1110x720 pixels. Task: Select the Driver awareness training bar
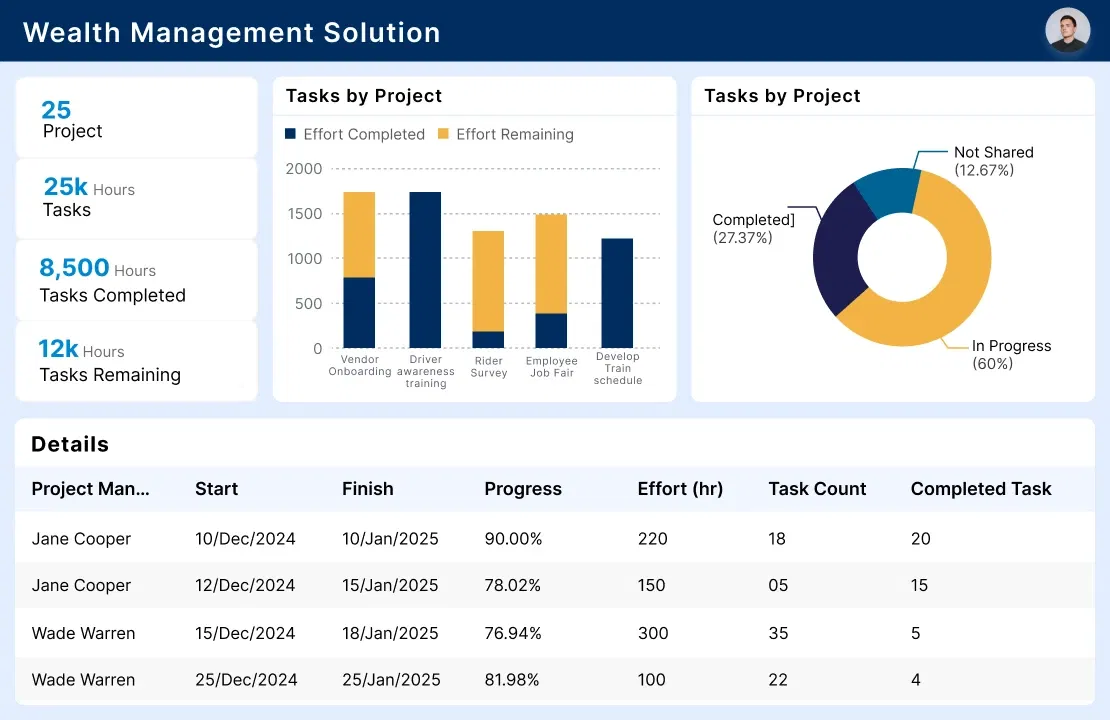[425, 270]
